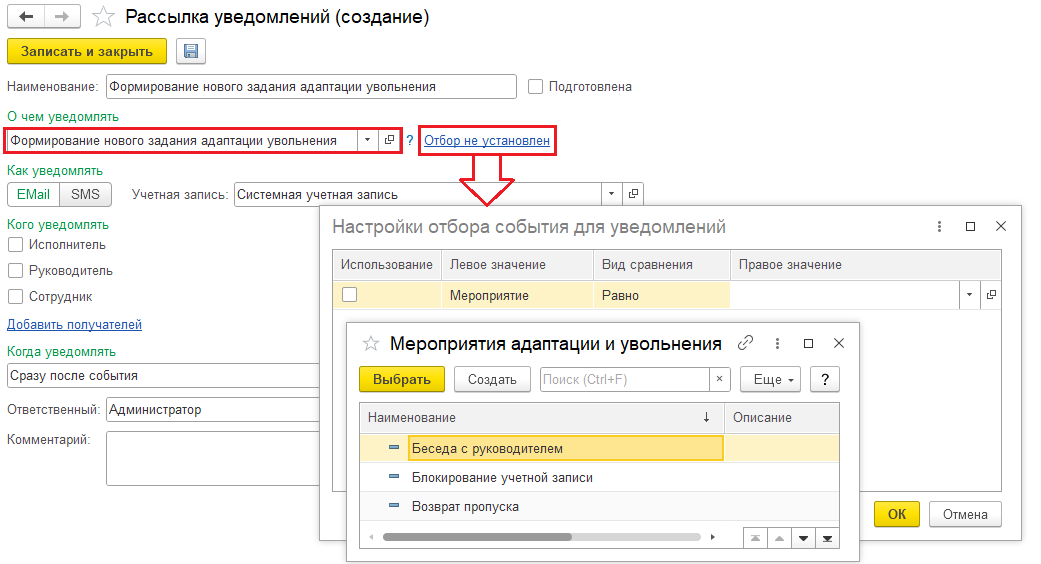Toggle the Использование checkbox for Мероприятие row

(x=350, y=295)
